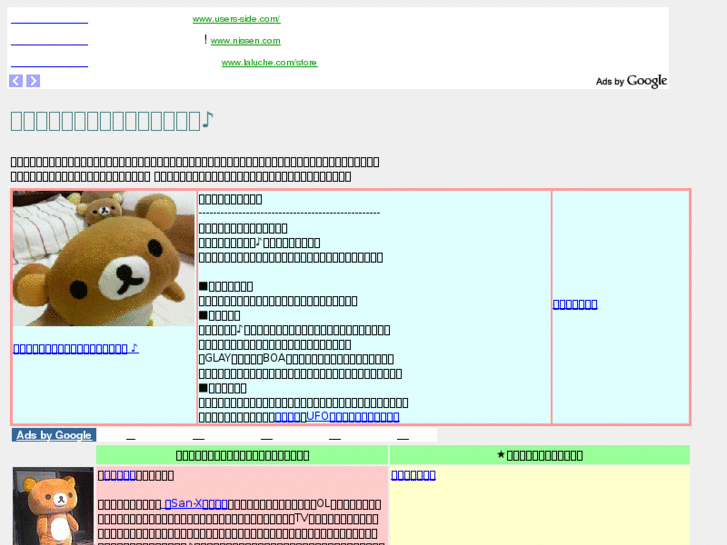Click the Ads by Google logo at top right

coord(631,81)
